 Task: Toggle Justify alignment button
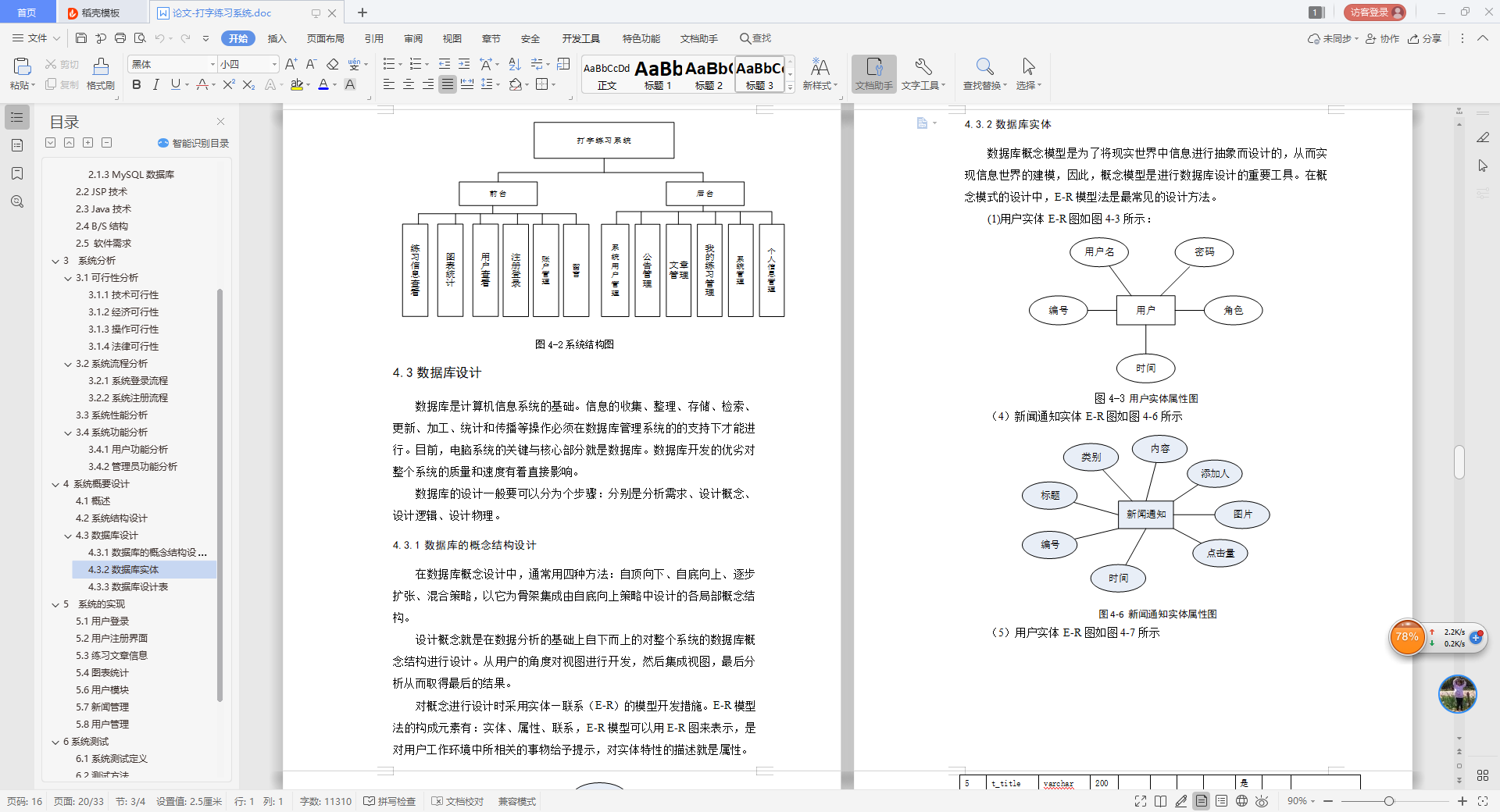point(447,84)
